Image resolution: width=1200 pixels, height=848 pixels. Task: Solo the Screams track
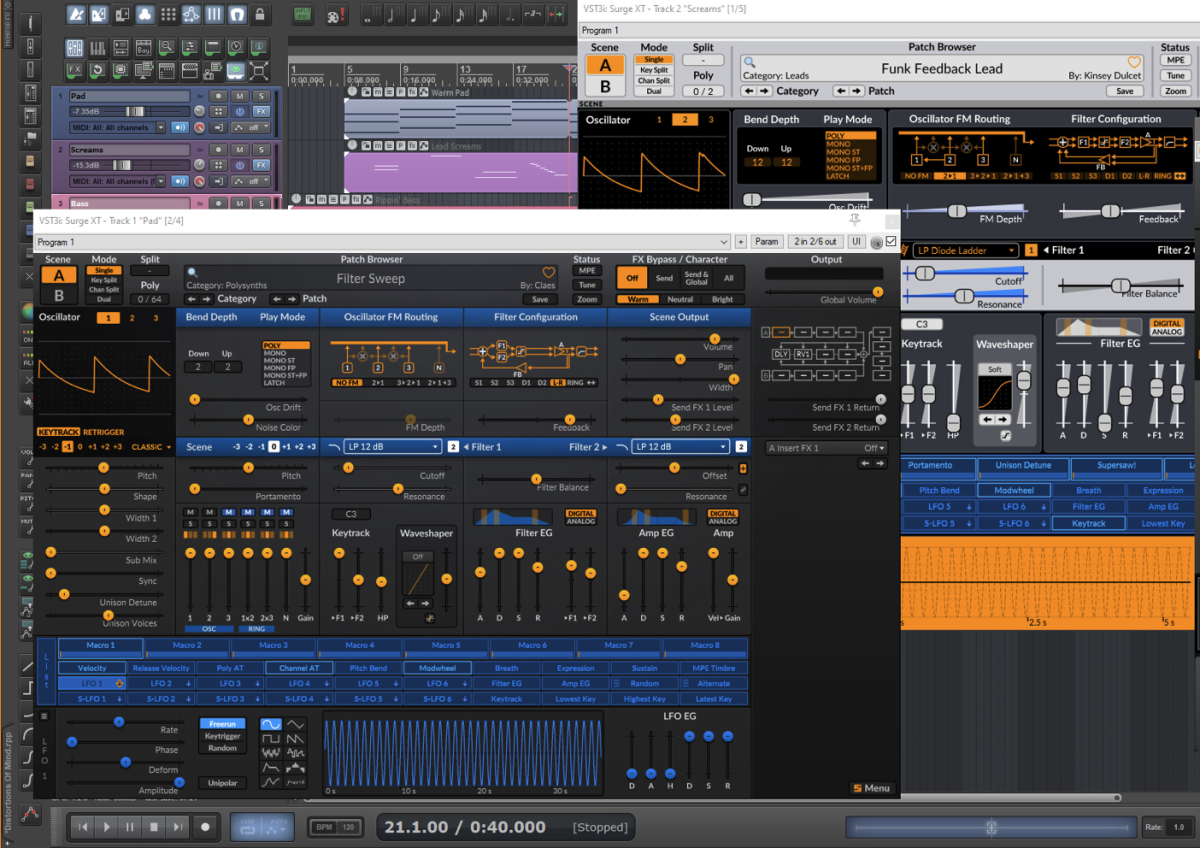coord(261,149)
